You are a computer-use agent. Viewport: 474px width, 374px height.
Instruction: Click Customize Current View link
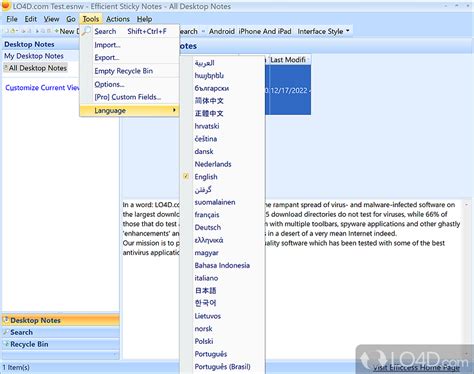pos(42,88)
